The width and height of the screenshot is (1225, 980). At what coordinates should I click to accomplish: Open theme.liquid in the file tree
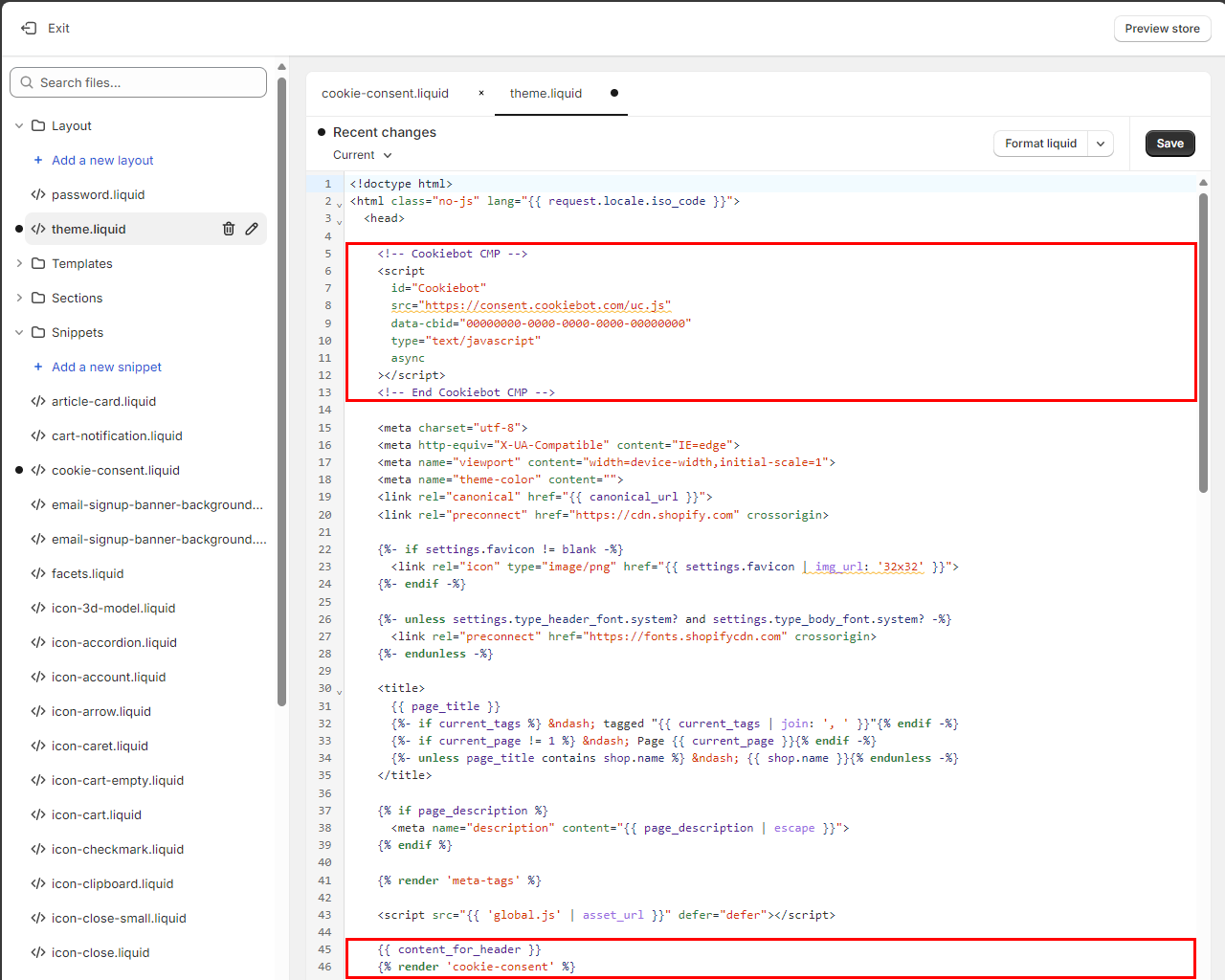point(89,229)
